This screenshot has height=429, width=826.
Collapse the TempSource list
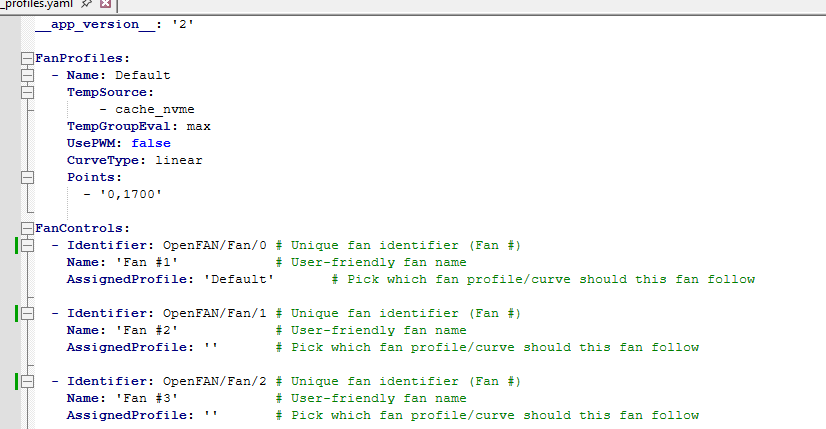[27, 92]
